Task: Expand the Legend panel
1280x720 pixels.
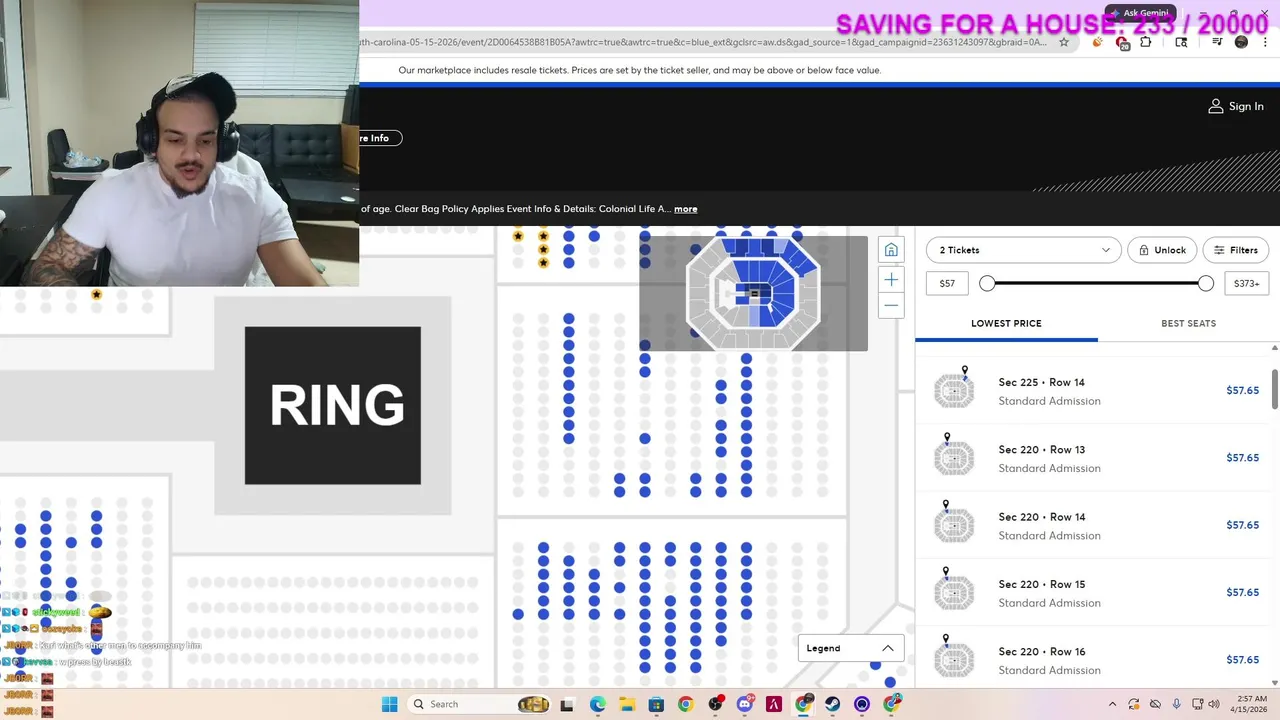Action: (849, 648)
